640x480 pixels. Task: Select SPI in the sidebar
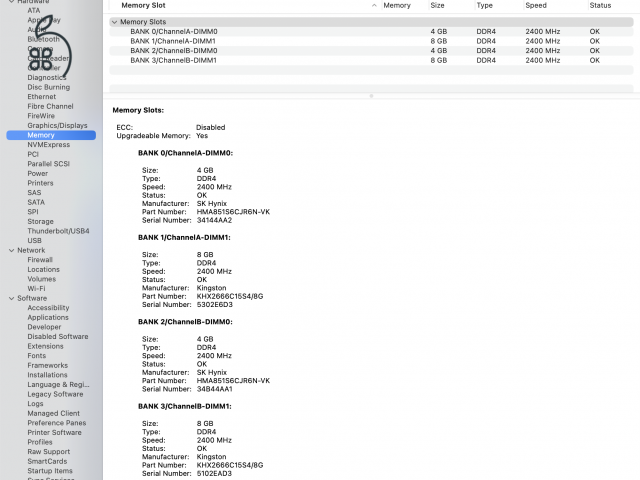33,212
